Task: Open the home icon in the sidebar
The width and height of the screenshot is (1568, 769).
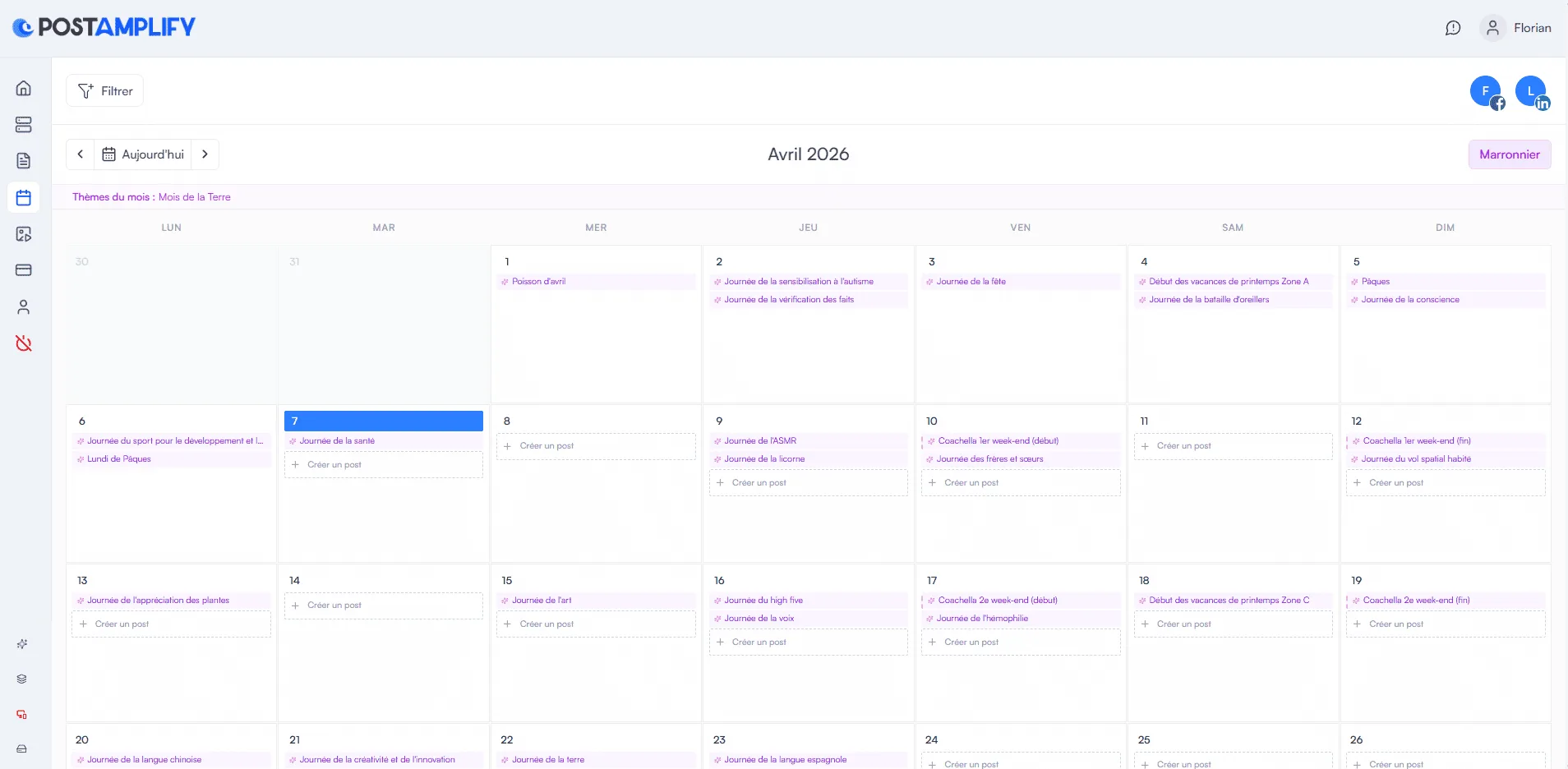Action: (24, 88)
